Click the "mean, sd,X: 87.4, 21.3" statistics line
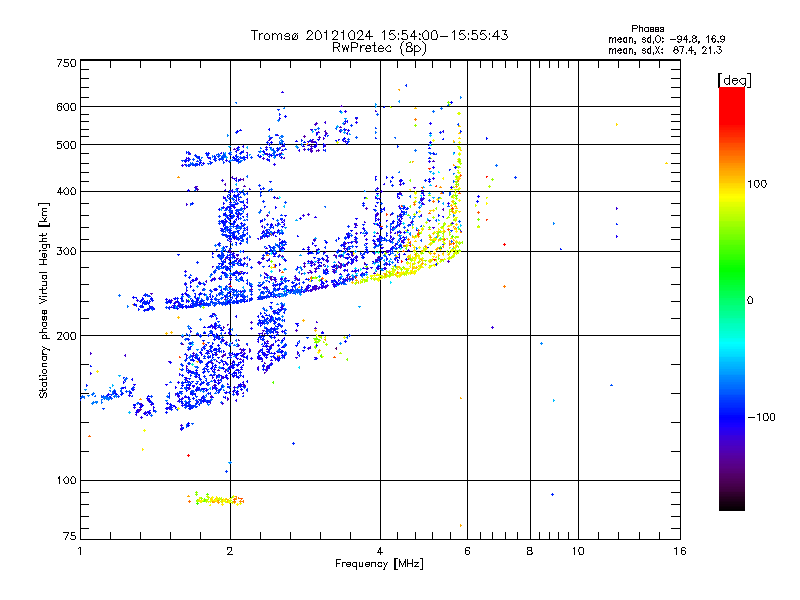 point(665,50)
